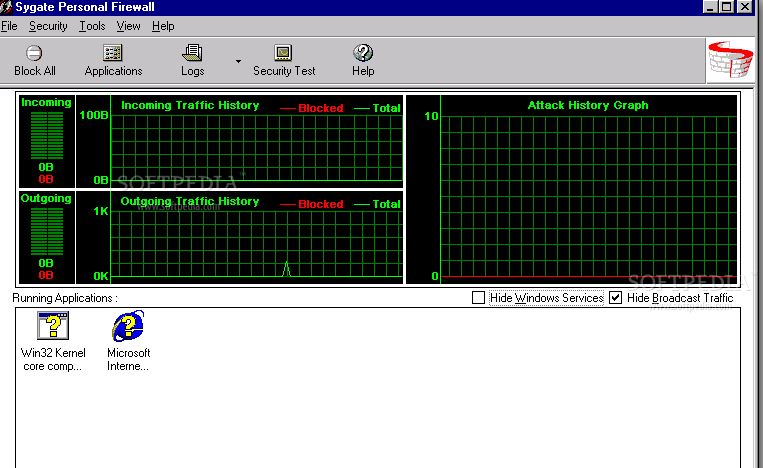Click the Attack History Graph

[572, 189]
